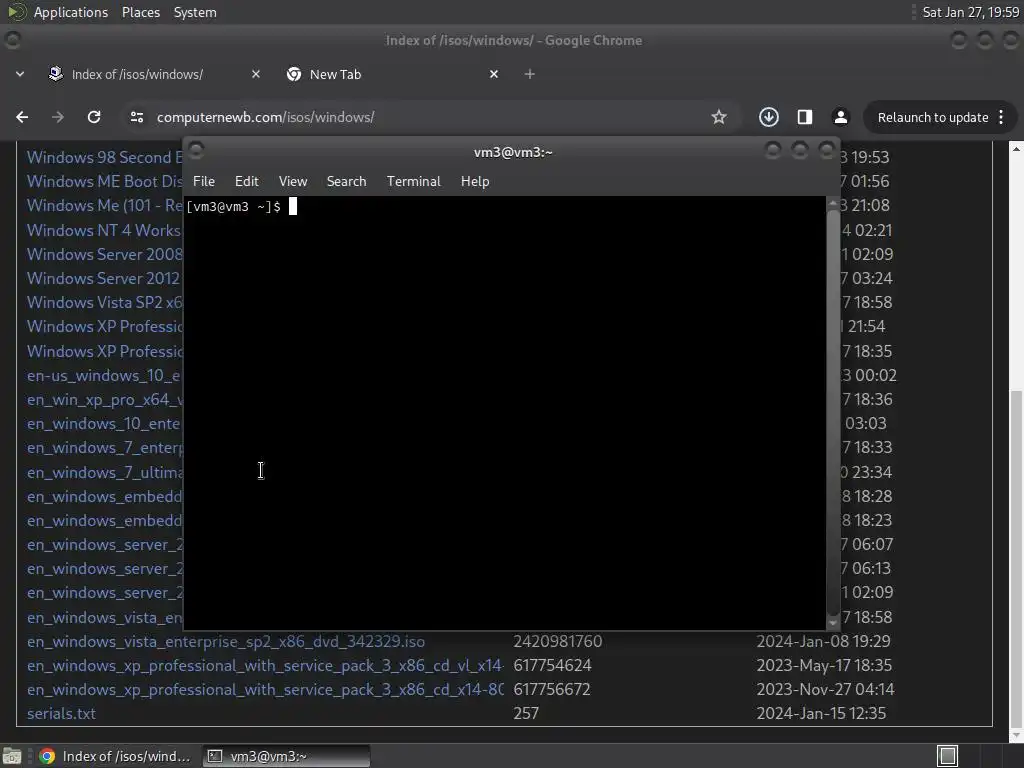Close the Index of /isos/windows/ tab
Screen dimensions: 1024x768
coord(256,74)
